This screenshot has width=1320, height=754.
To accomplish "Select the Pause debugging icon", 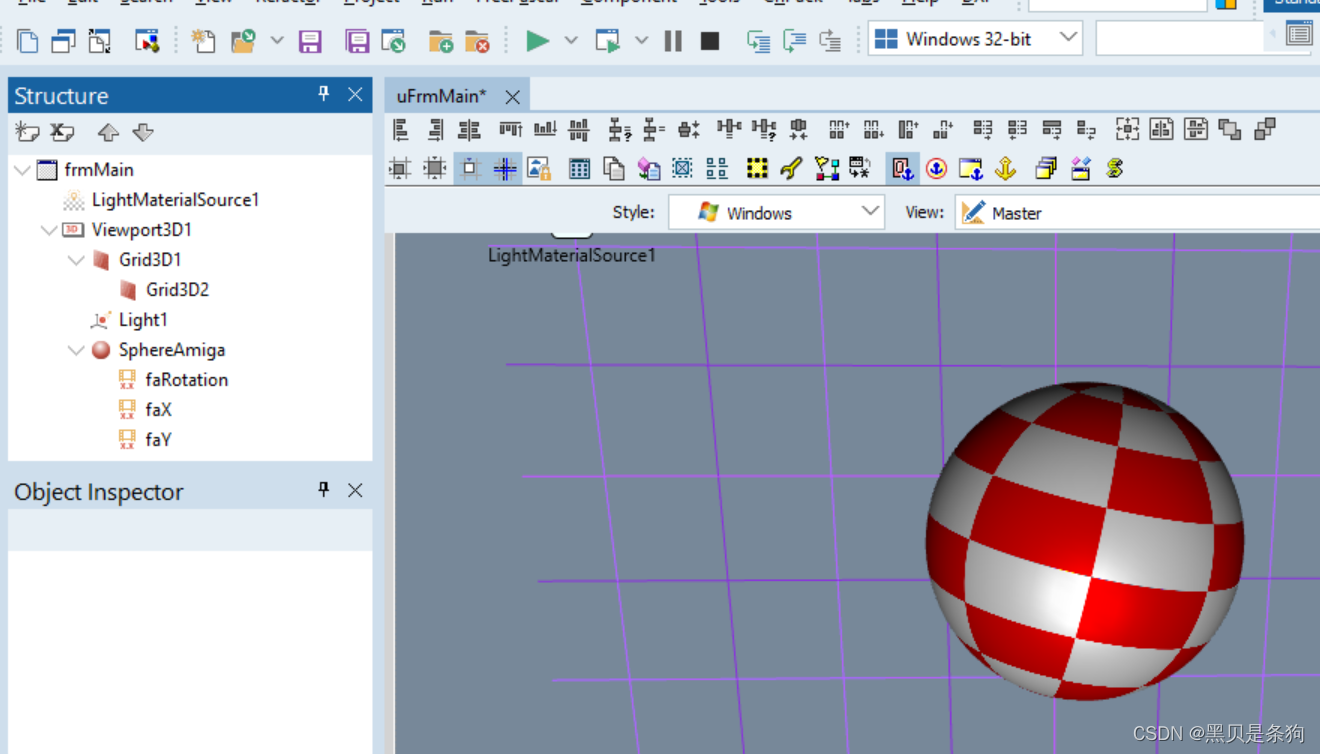I will click(x=672, y=41).
